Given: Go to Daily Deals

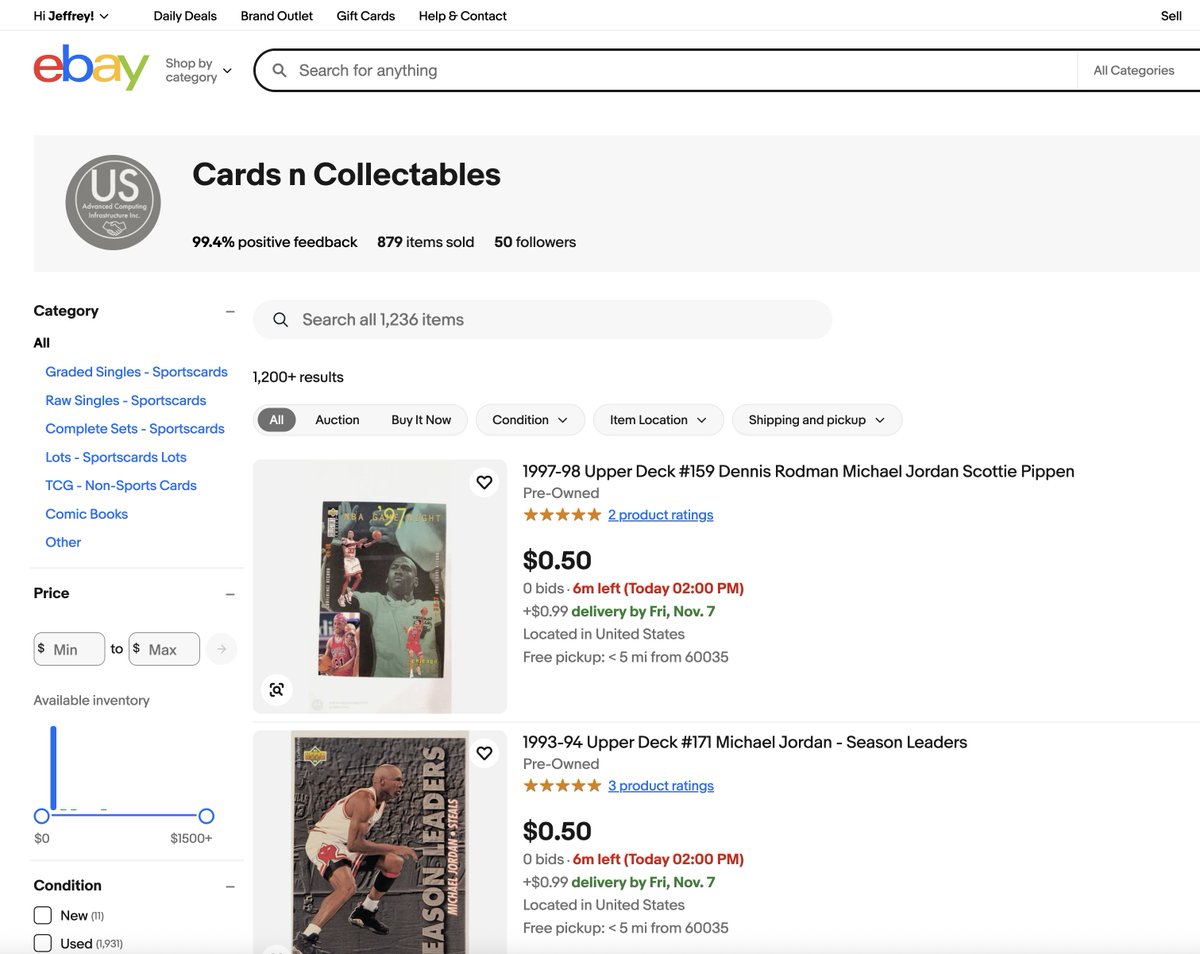Looking at the screenshot, I should tap(185, 16).
